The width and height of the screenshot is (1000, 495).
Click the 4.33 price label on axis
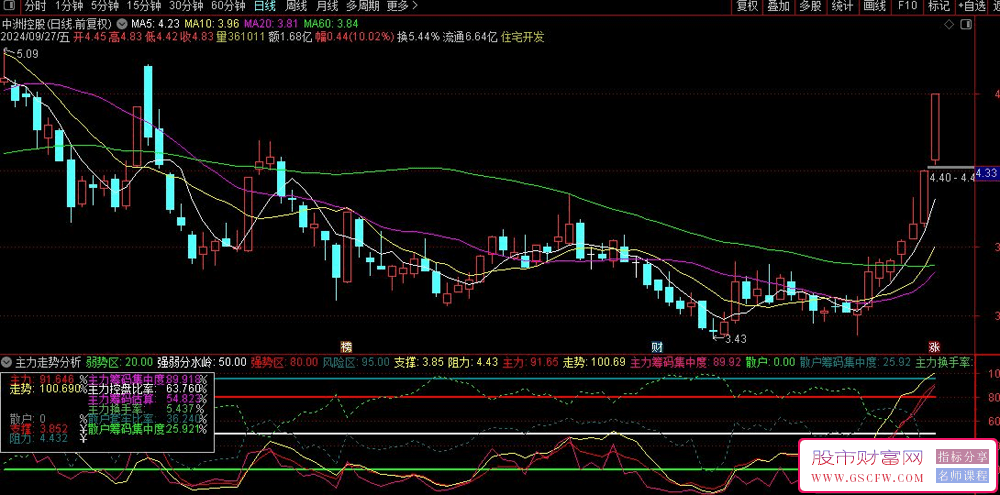(x=986, y=172)
